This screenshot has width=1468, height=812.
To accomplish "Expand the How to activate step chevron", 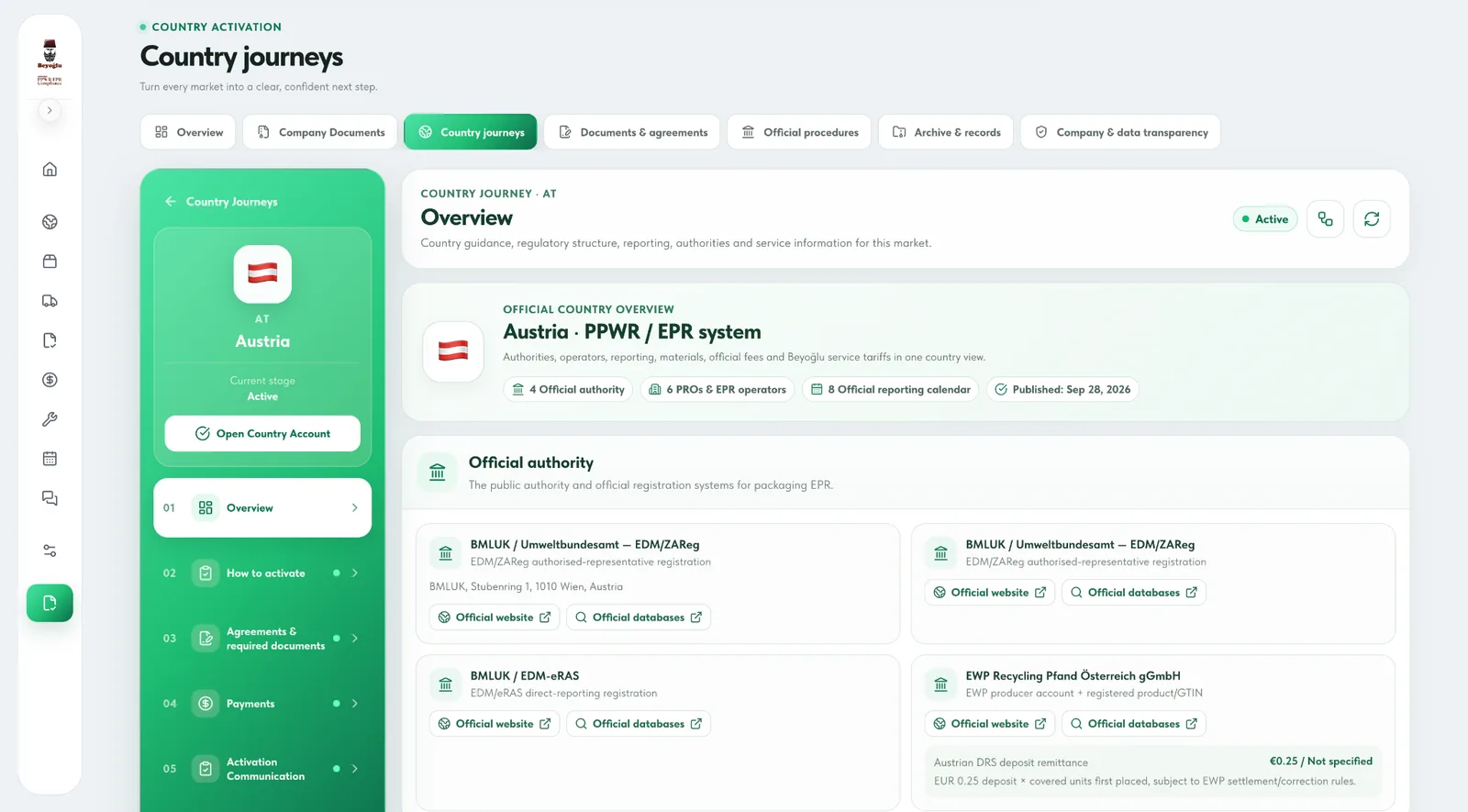I will pyautogui.click(x=355, y=573).
